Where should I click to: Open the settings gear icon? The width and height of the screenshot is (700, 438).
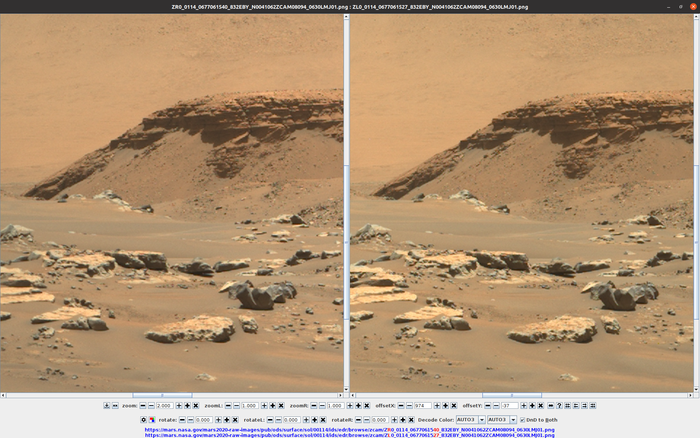click(143, 419)
